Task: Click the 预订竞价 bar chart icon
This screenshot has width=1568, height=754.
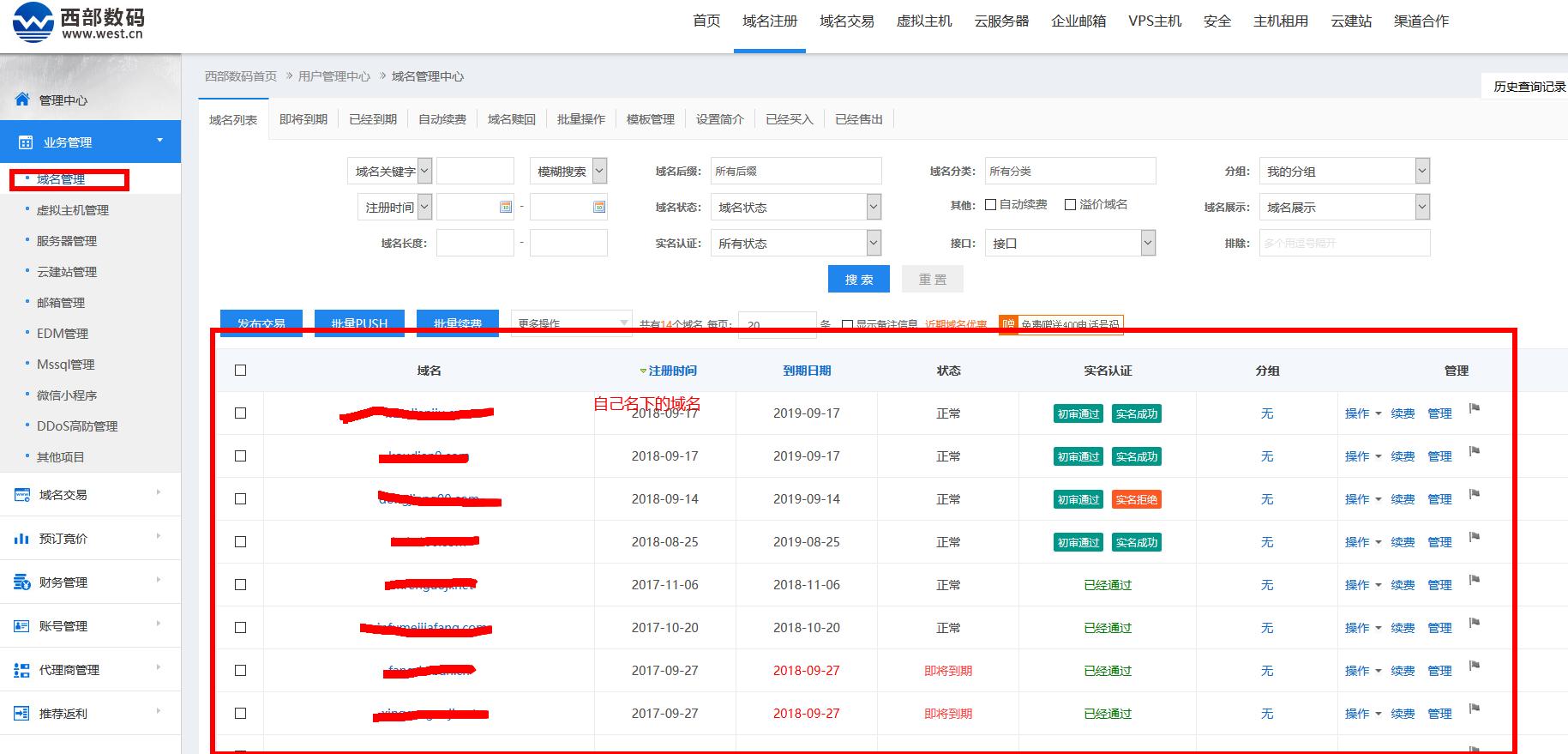Action: pyautogui.click(x=22, y=539)
